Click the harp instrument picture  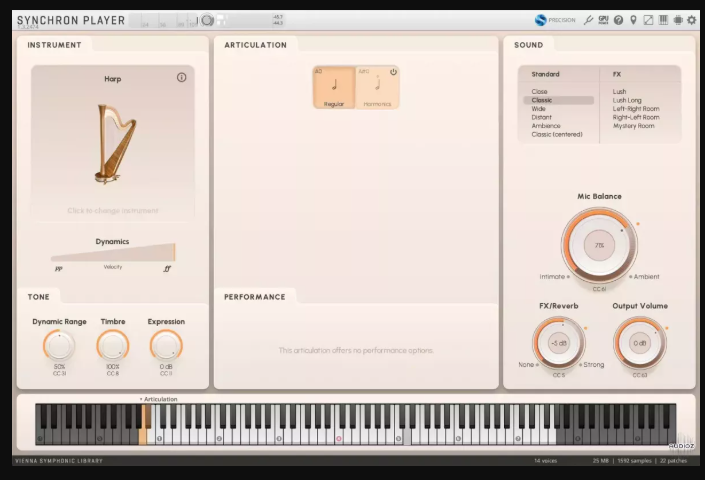tap(115, 144)
